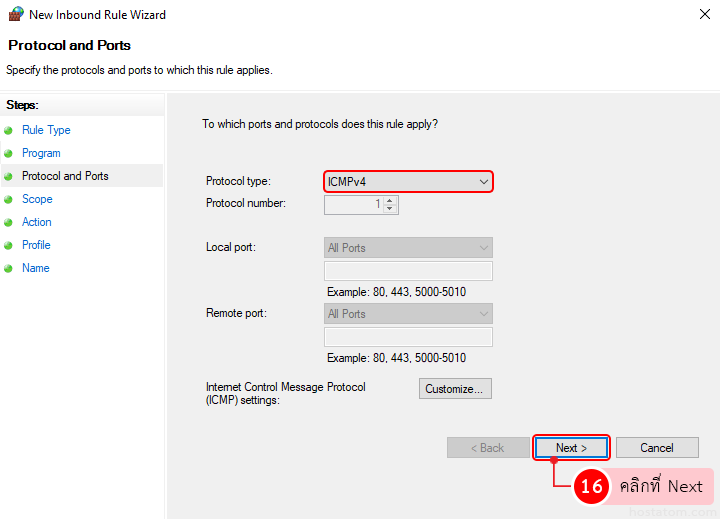Click the green bullet beside Action
The width and height of the screenshot is (720, 519).
click(9, 223)
